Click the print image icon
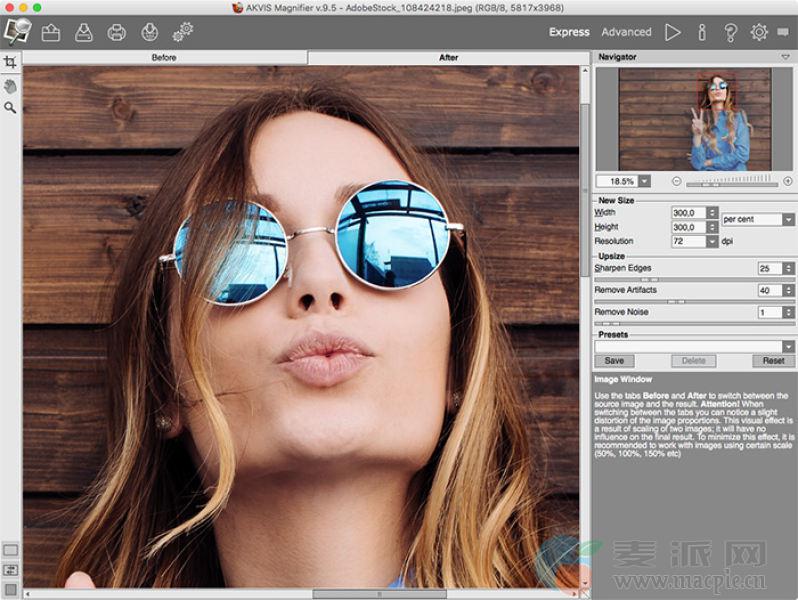This screenshot has width=798, height=600. point(116,32)
